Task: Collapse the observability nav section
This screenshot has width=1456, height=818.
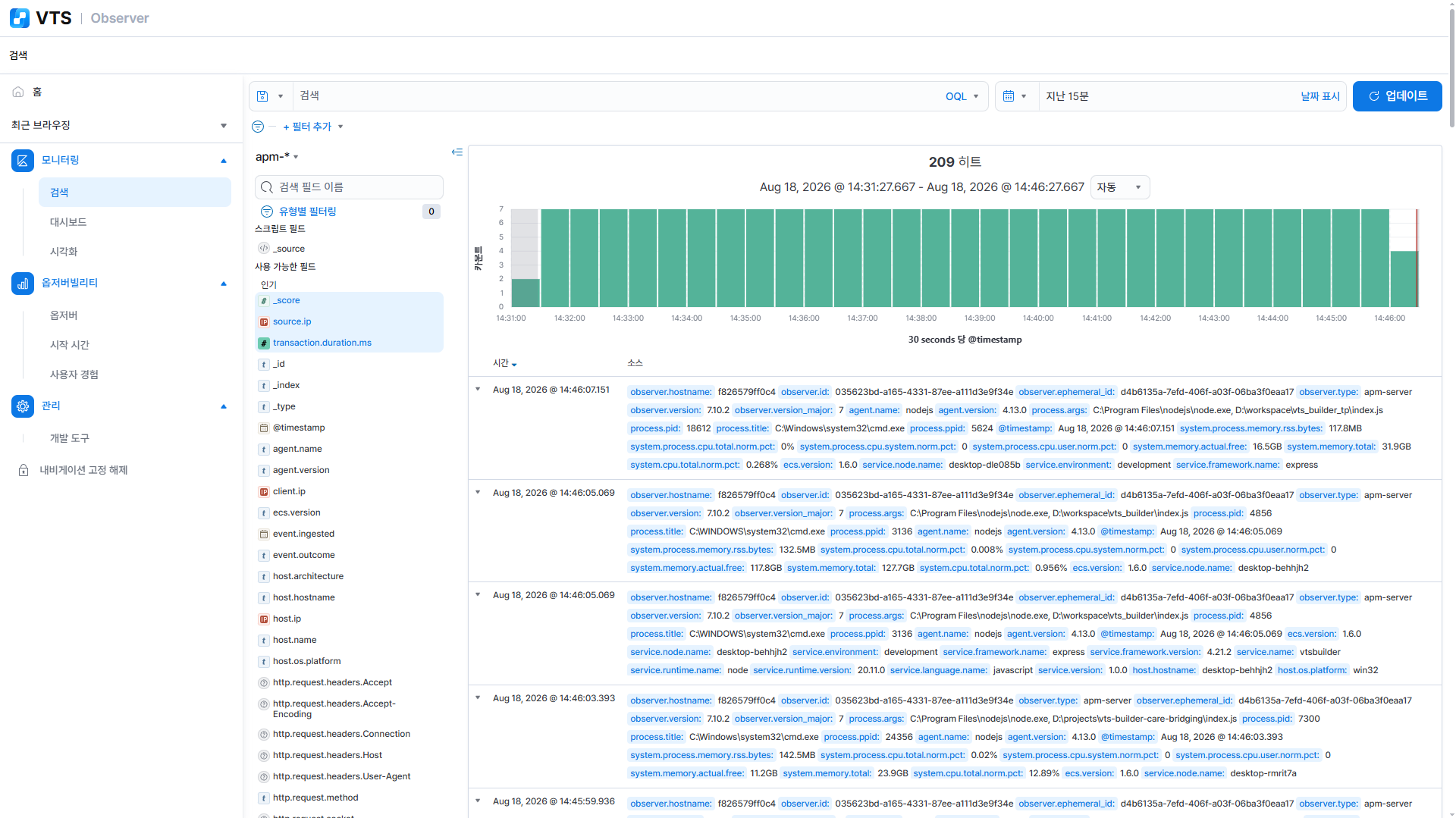Action: (224, 284)
